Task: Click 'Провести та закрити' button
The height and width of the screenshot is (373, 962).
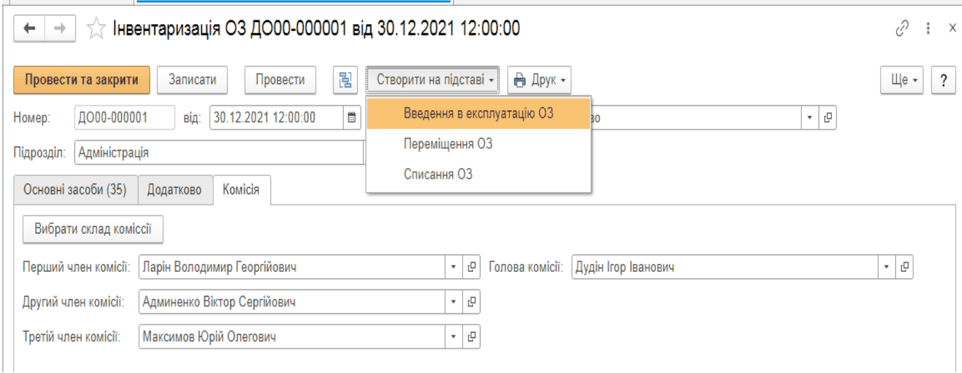Action: [x=82, y=80]
